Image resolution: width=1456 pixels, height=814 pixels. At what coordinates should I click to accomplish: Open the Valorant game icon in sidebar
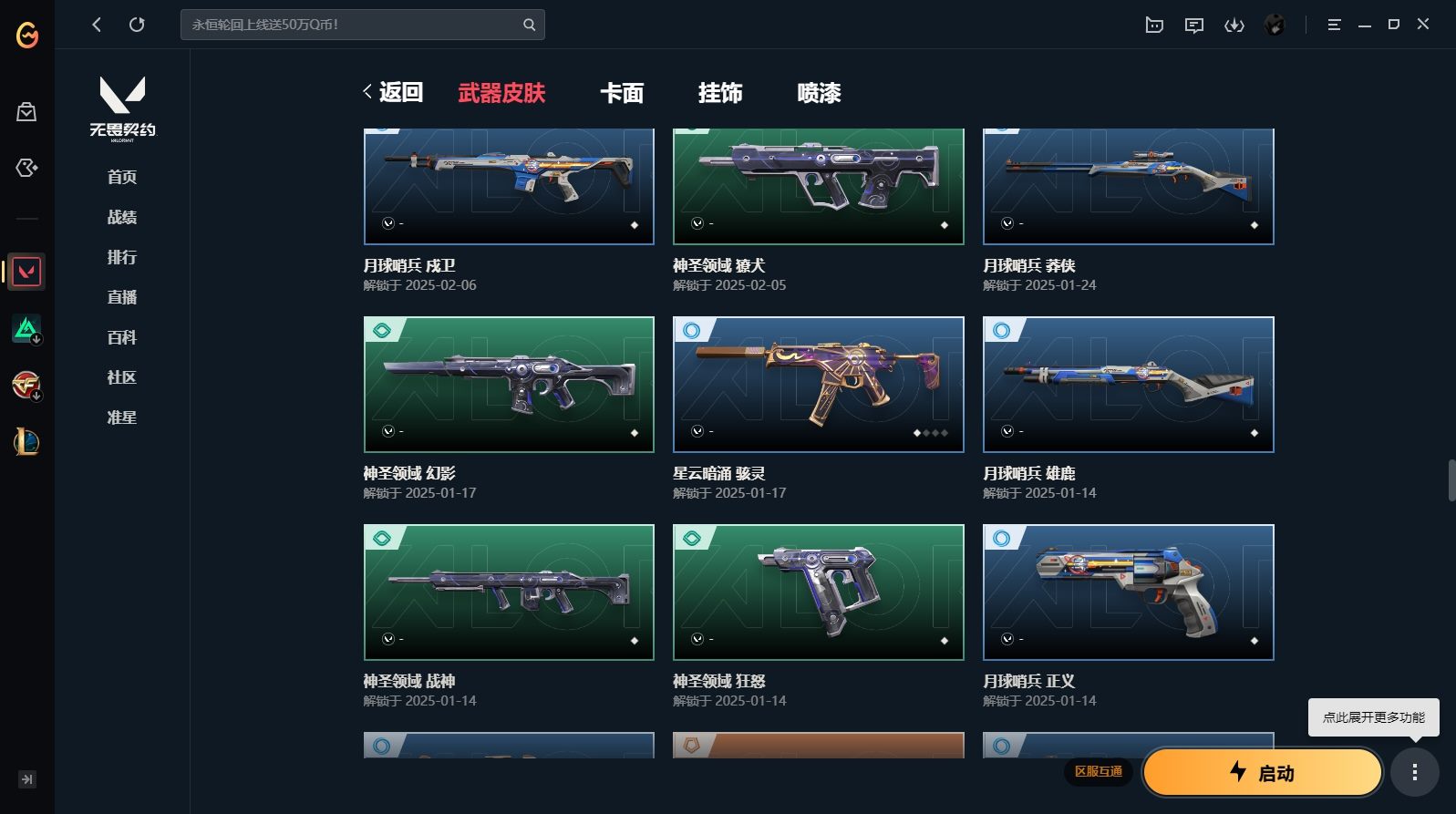click(x=26, y=272)
